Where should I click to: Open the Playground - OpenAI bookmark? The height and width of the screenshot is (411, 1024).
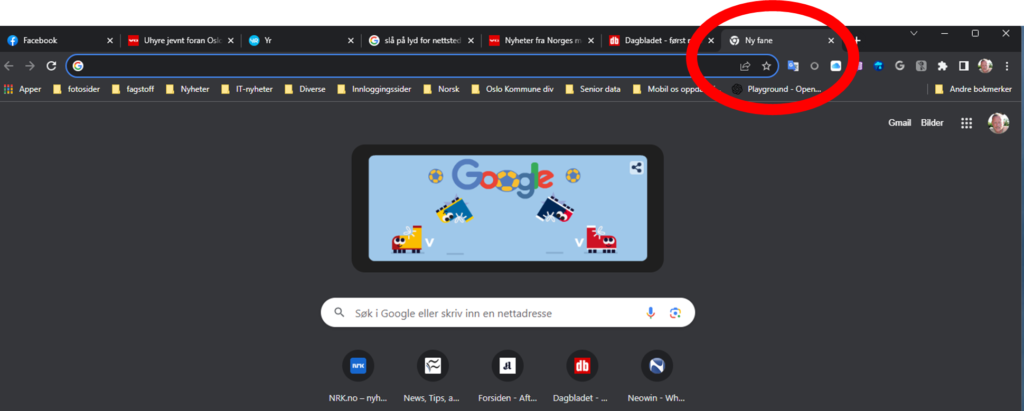pos(776,89)
